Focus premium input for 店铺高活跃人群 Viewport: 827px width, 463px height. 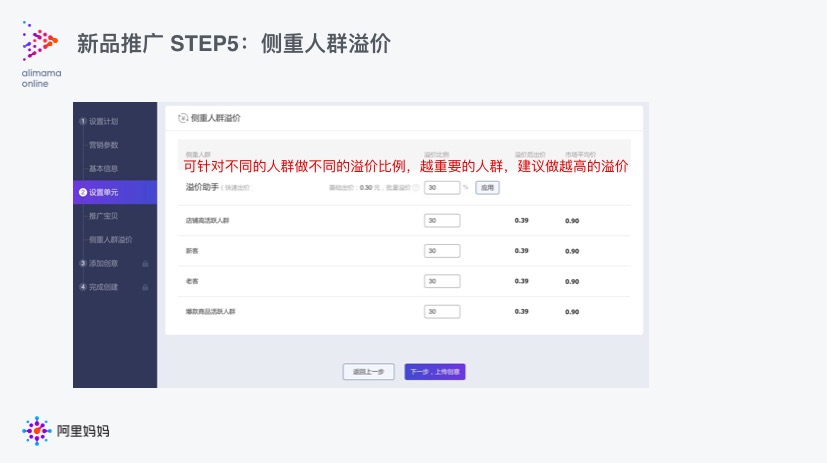click(442, 220)
